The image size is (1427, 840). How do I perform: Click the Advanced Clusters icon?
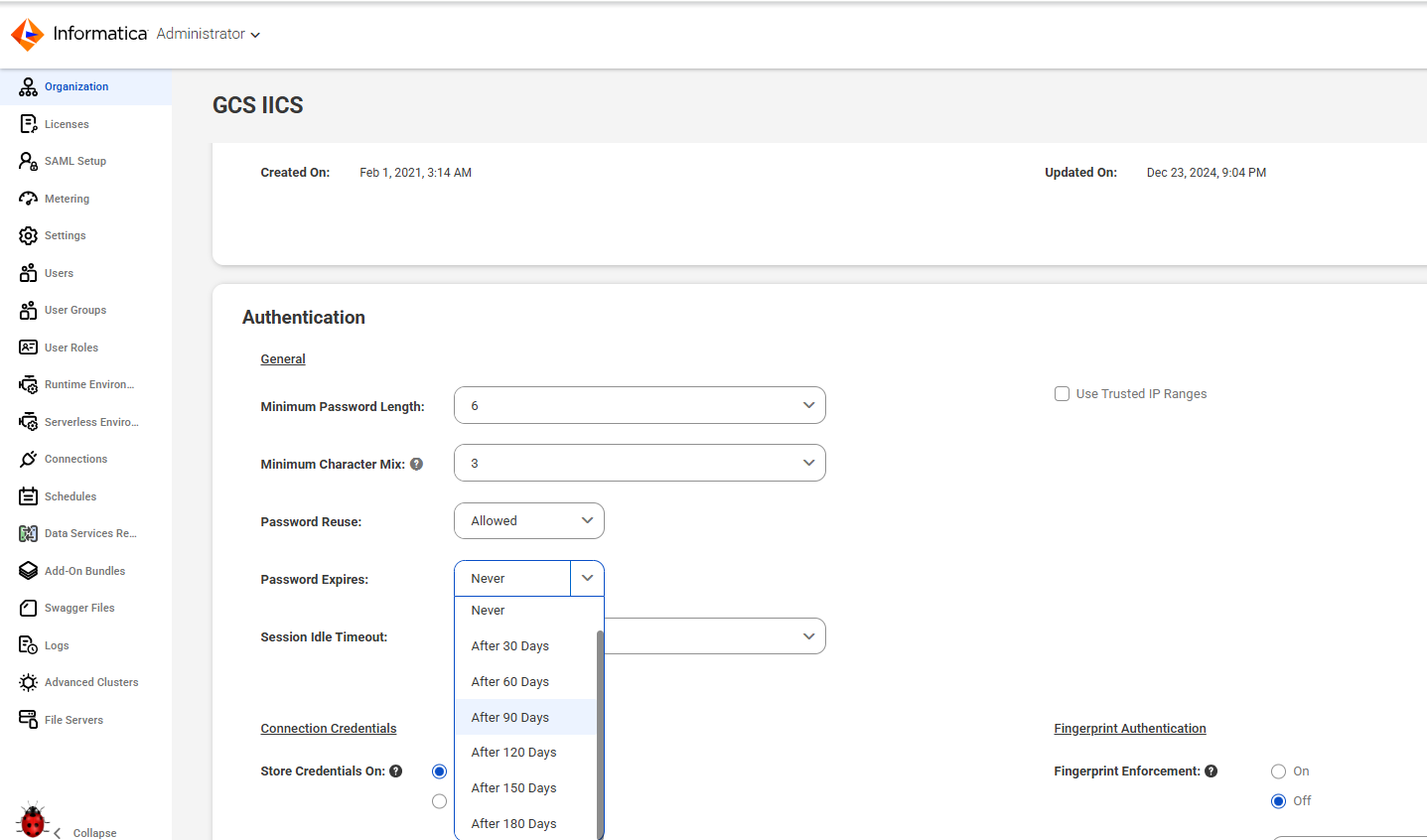click(x=28, y=682)
